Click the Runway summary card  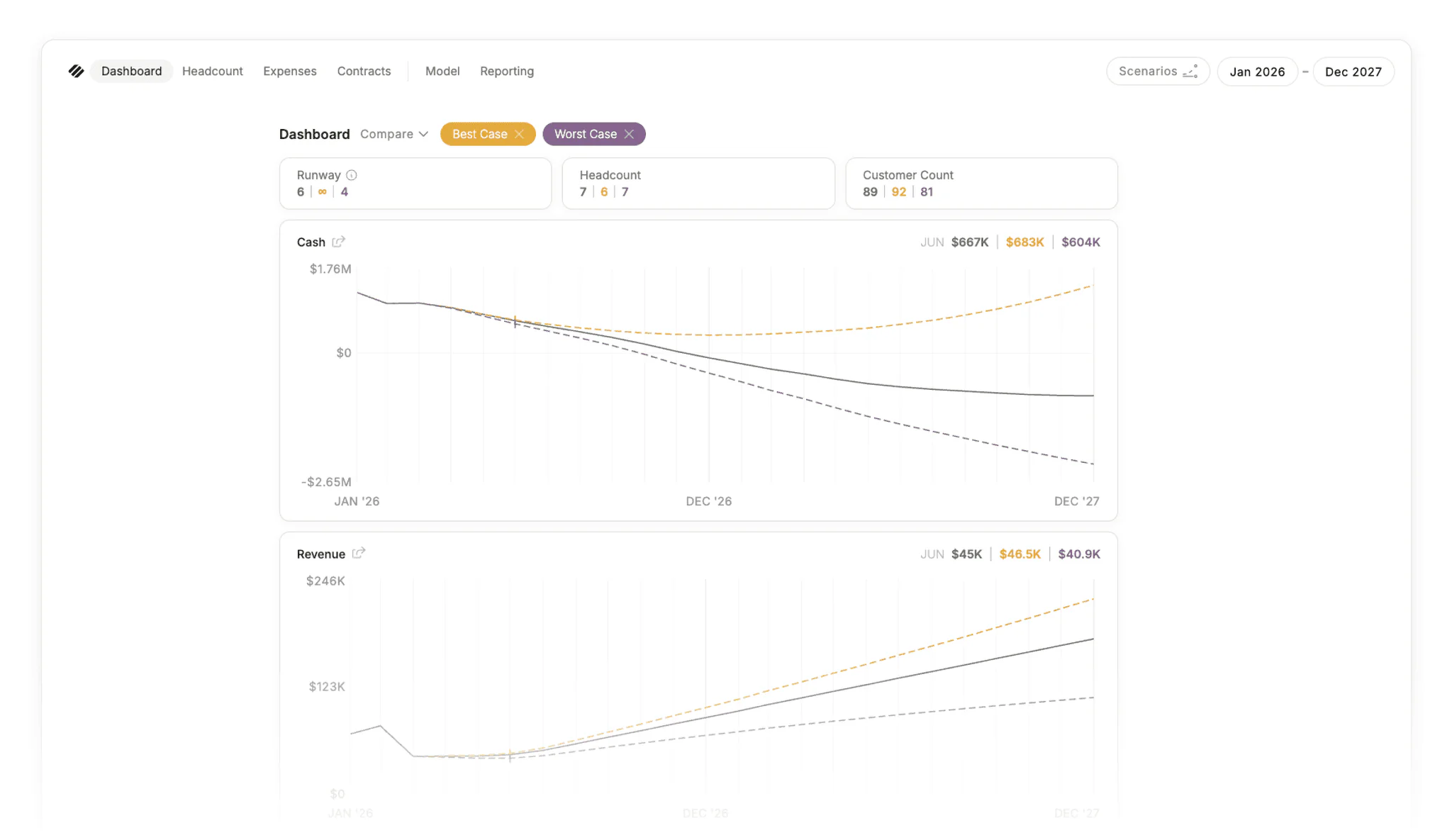click(x=415, y=184)
